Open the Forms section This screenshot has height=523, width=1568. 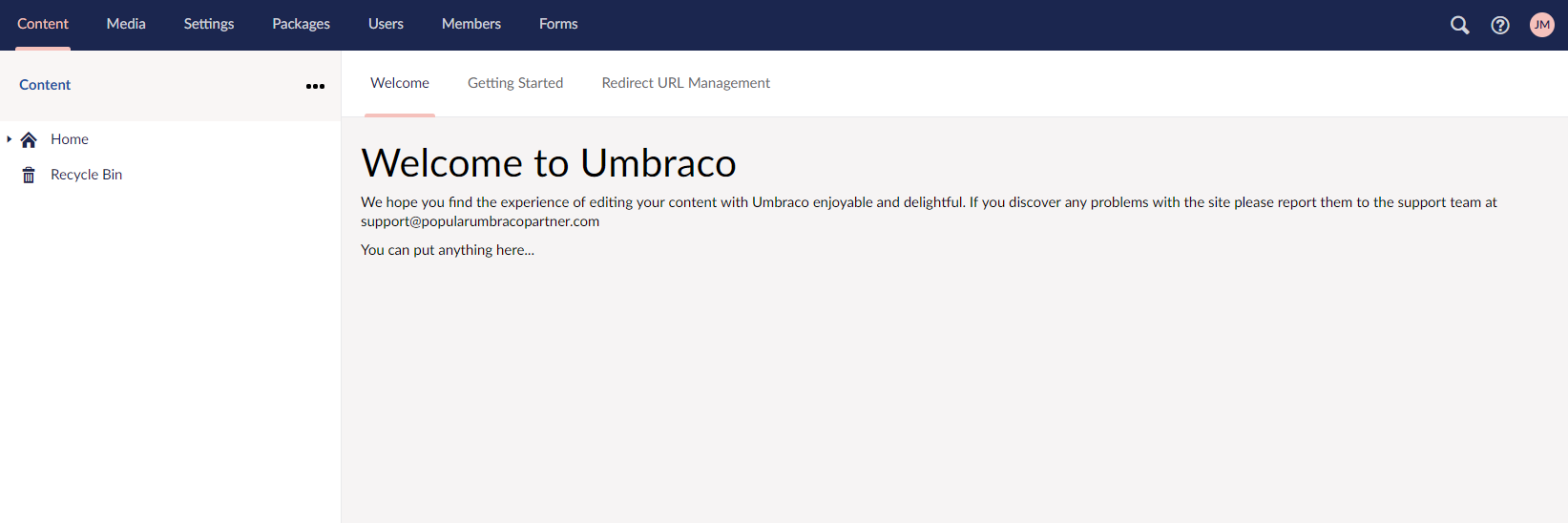558,24
